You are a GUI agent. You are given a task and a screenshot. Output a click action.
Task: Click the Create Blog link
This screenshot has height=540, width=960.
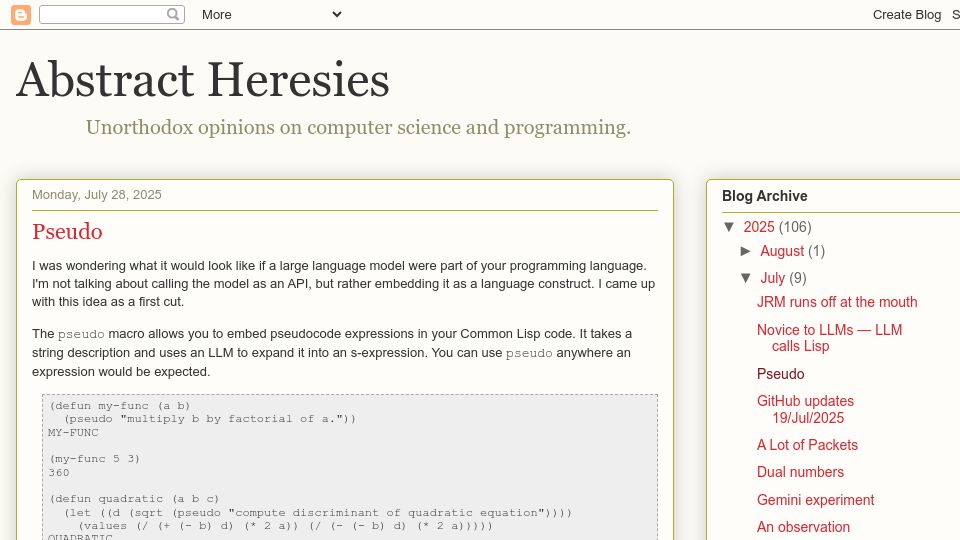(x=907, y=15)
